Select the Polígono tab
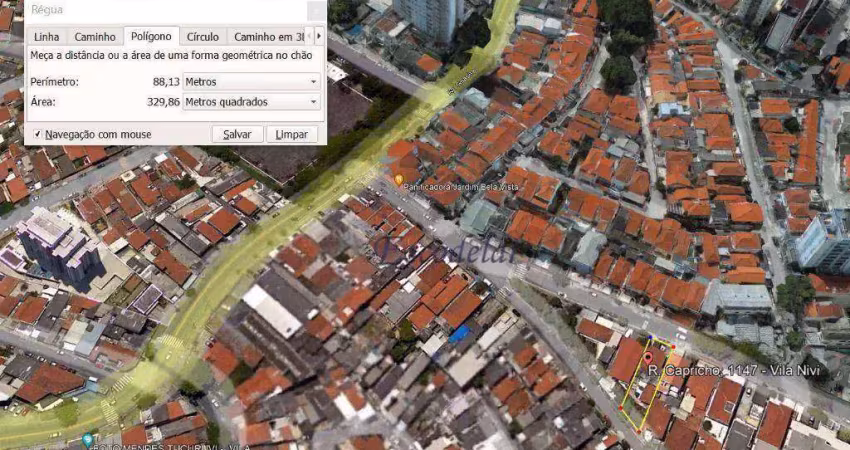850x450 pixels. point(151,36)
